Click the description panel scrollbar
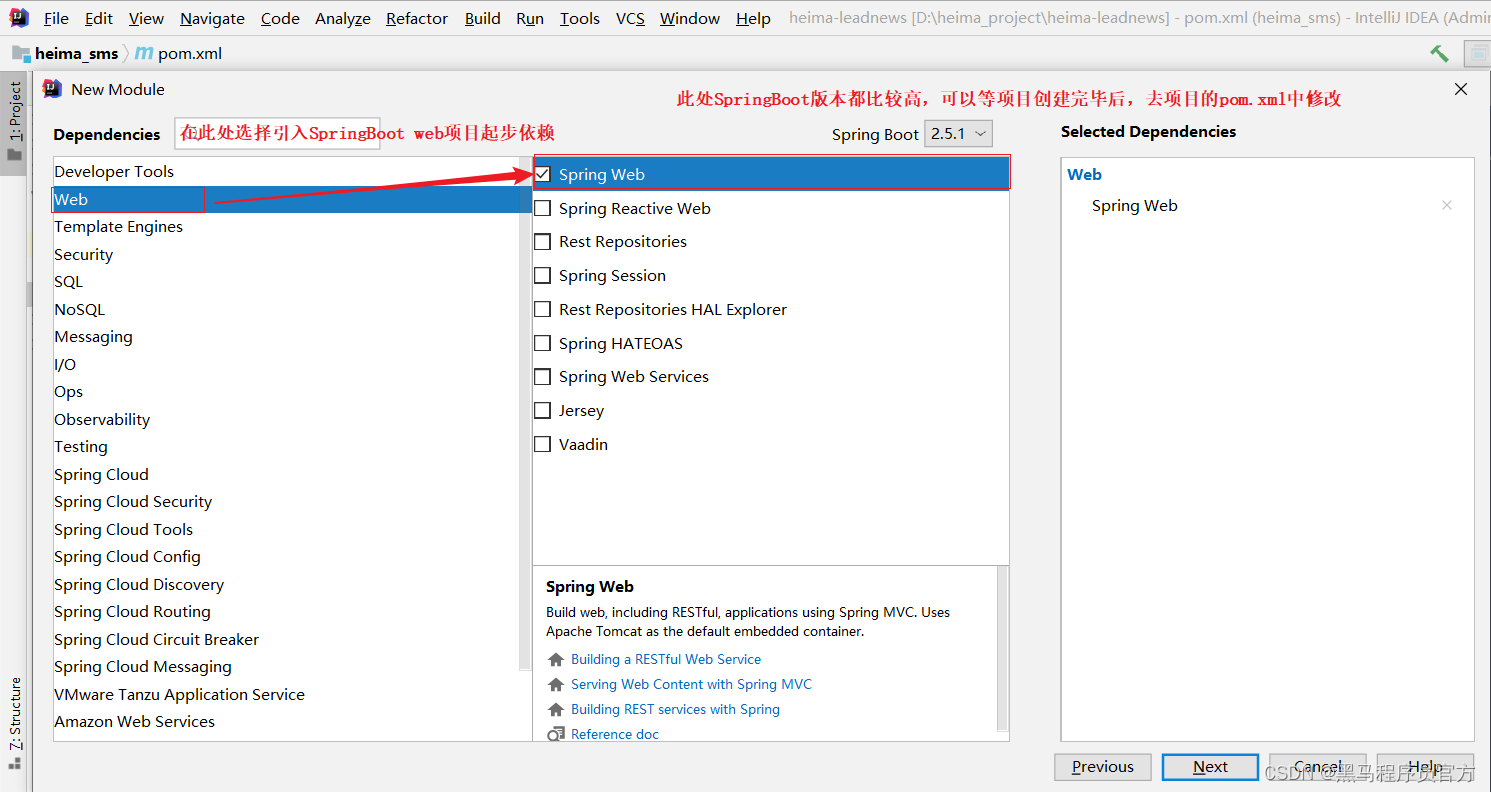Image resolution: width=1491 pixels, height=792 pixels. 1003,648
